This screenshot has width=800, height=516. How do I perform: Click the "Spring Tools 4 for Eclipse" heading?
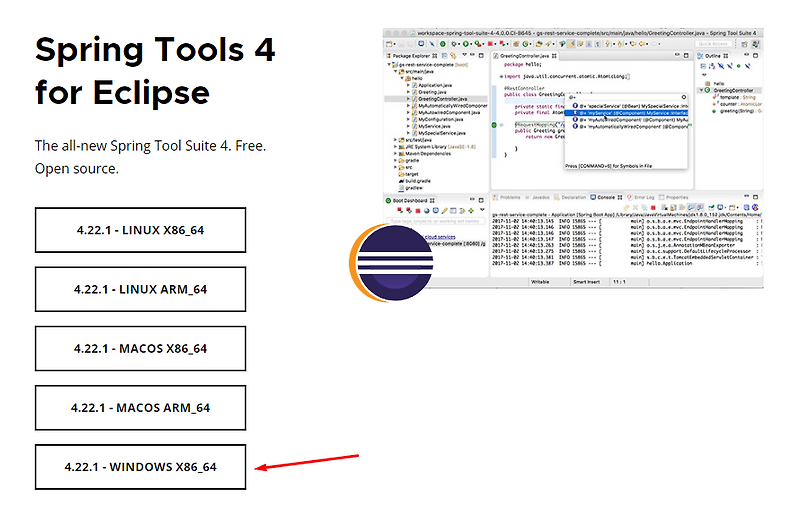(155, 71)
